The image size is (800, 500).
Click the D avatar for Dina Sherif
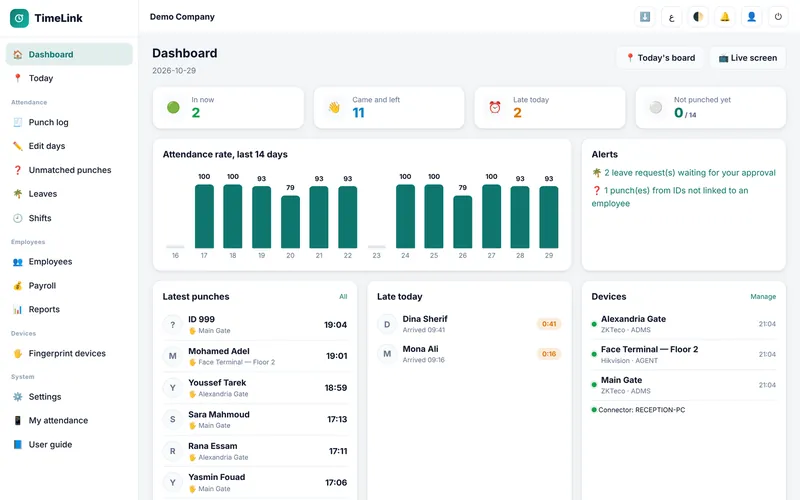pos(387,324)
